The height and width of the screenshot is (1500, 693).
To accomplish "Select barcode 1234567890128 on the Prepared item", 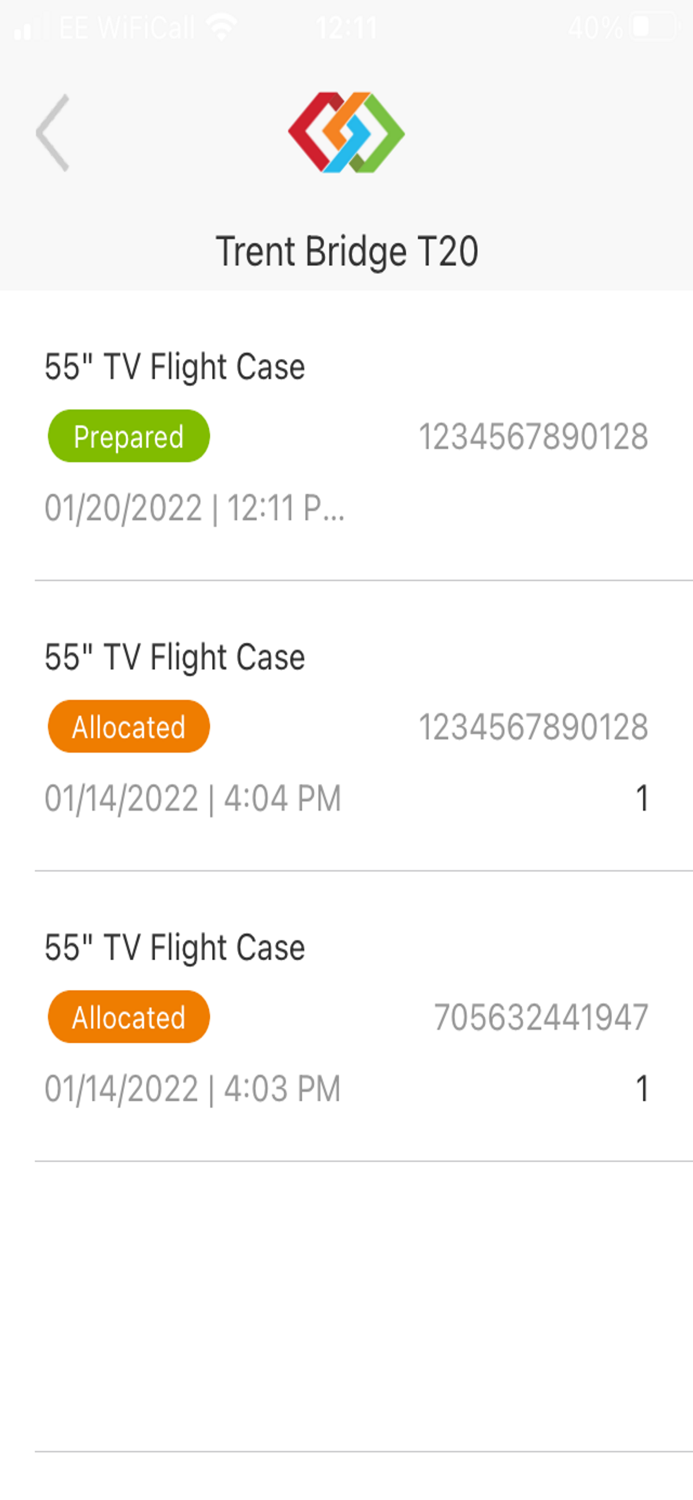I will point(533,435).
